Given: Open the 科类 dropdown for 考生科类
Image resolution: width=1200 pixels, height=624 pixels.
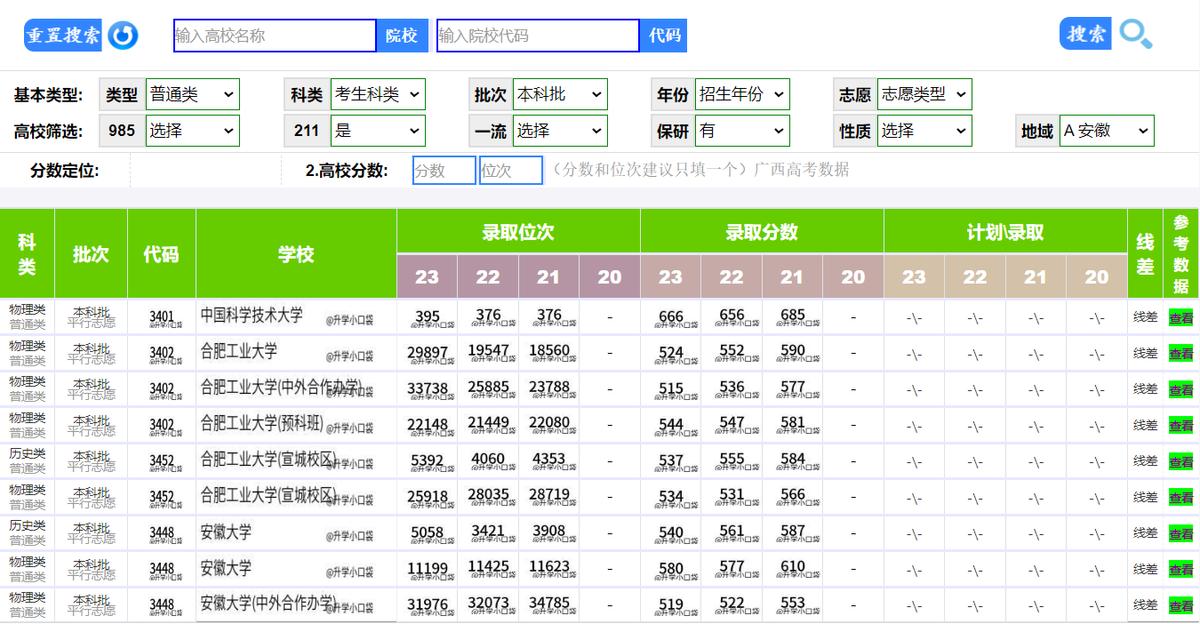Looking at the screenshot, I should pyautogui.click(x=376, y=94).
